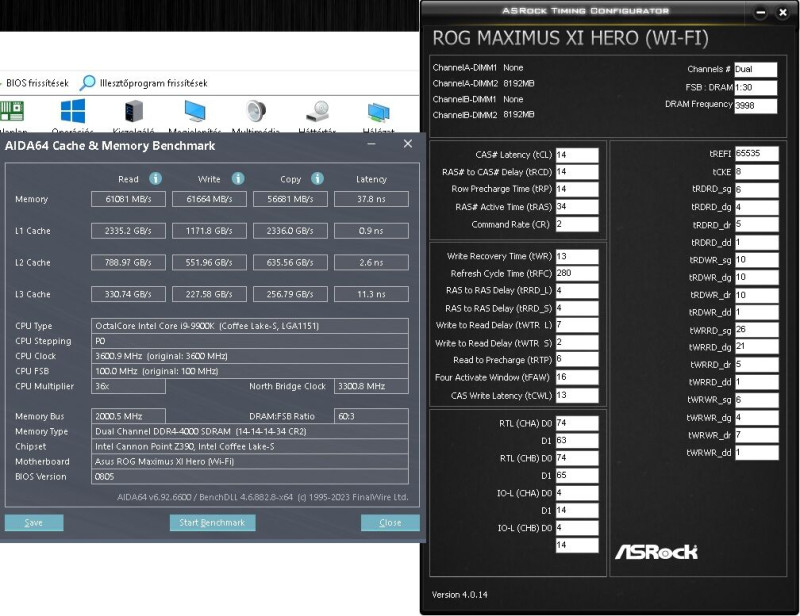Click the Memory Bus 2000.5 MHz value

(129, 416)
